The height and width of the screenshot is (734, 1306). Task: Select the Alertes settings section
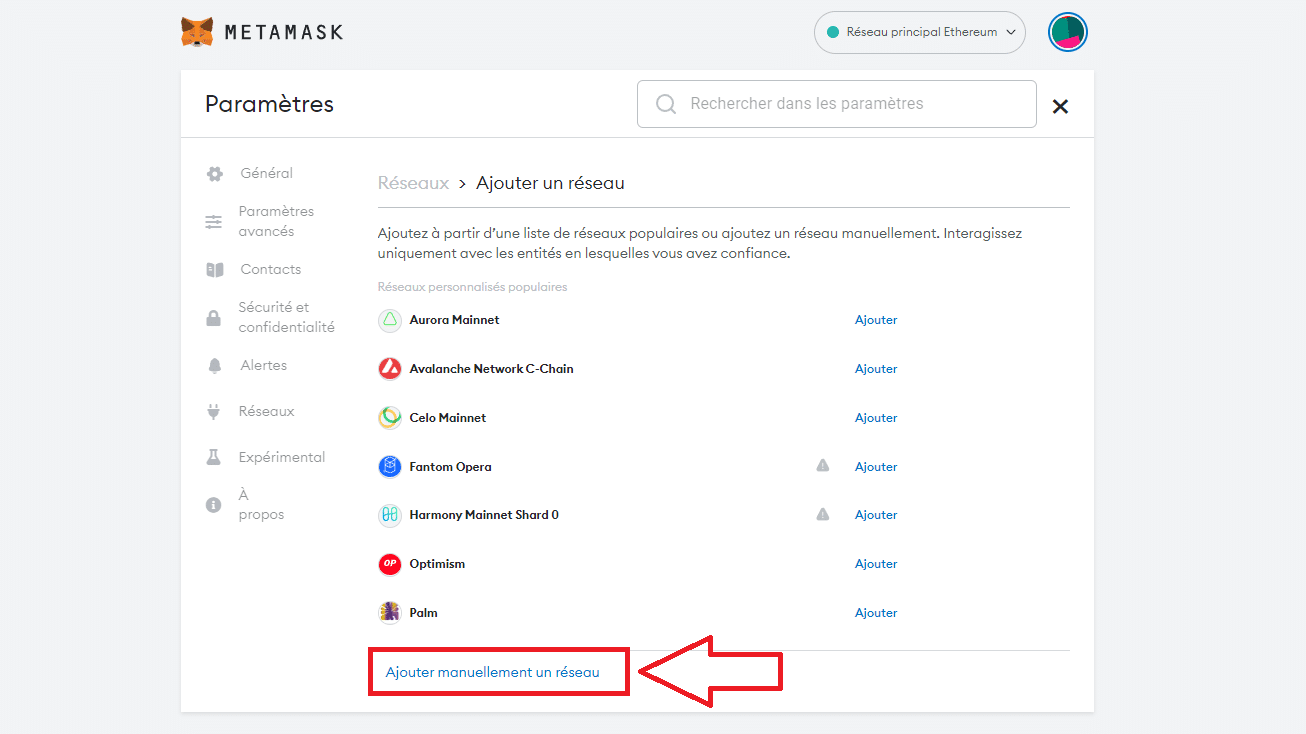263,364
